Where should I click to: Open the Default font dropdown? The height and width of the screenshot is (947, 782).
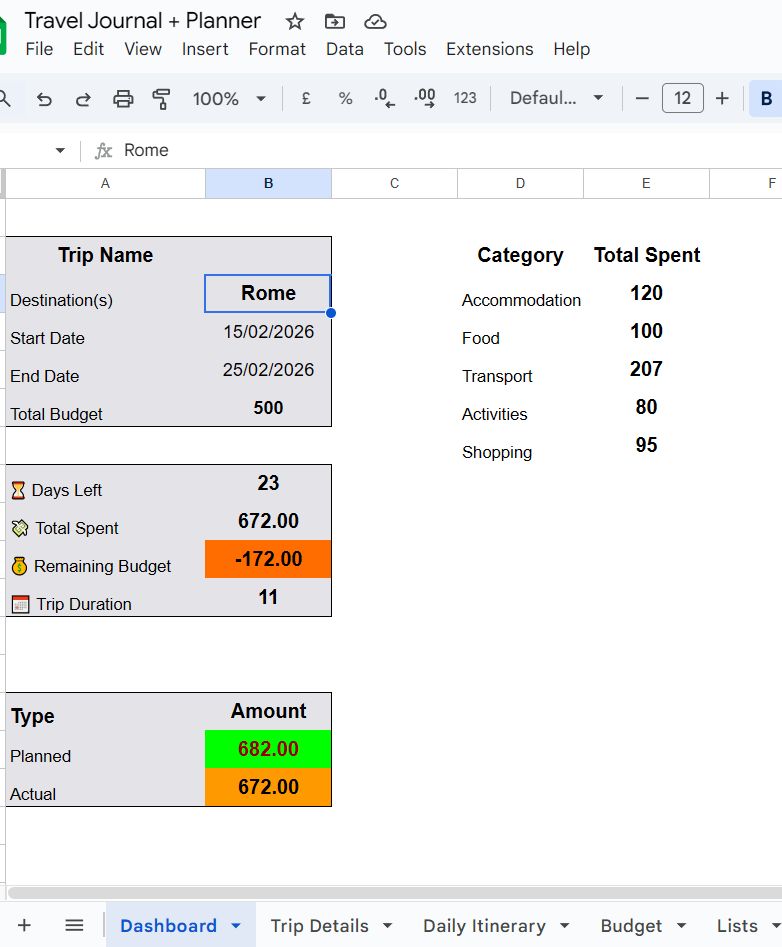point(556,98)
